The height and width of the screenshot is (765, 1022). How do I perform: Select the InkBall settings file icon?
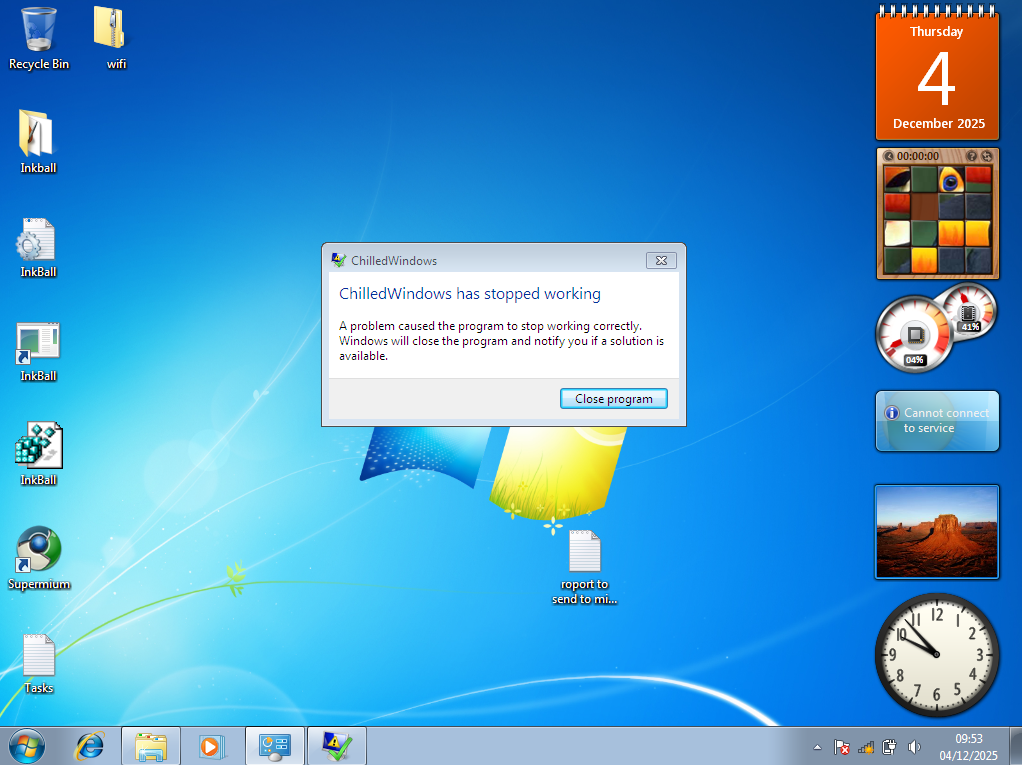point(38,247)
